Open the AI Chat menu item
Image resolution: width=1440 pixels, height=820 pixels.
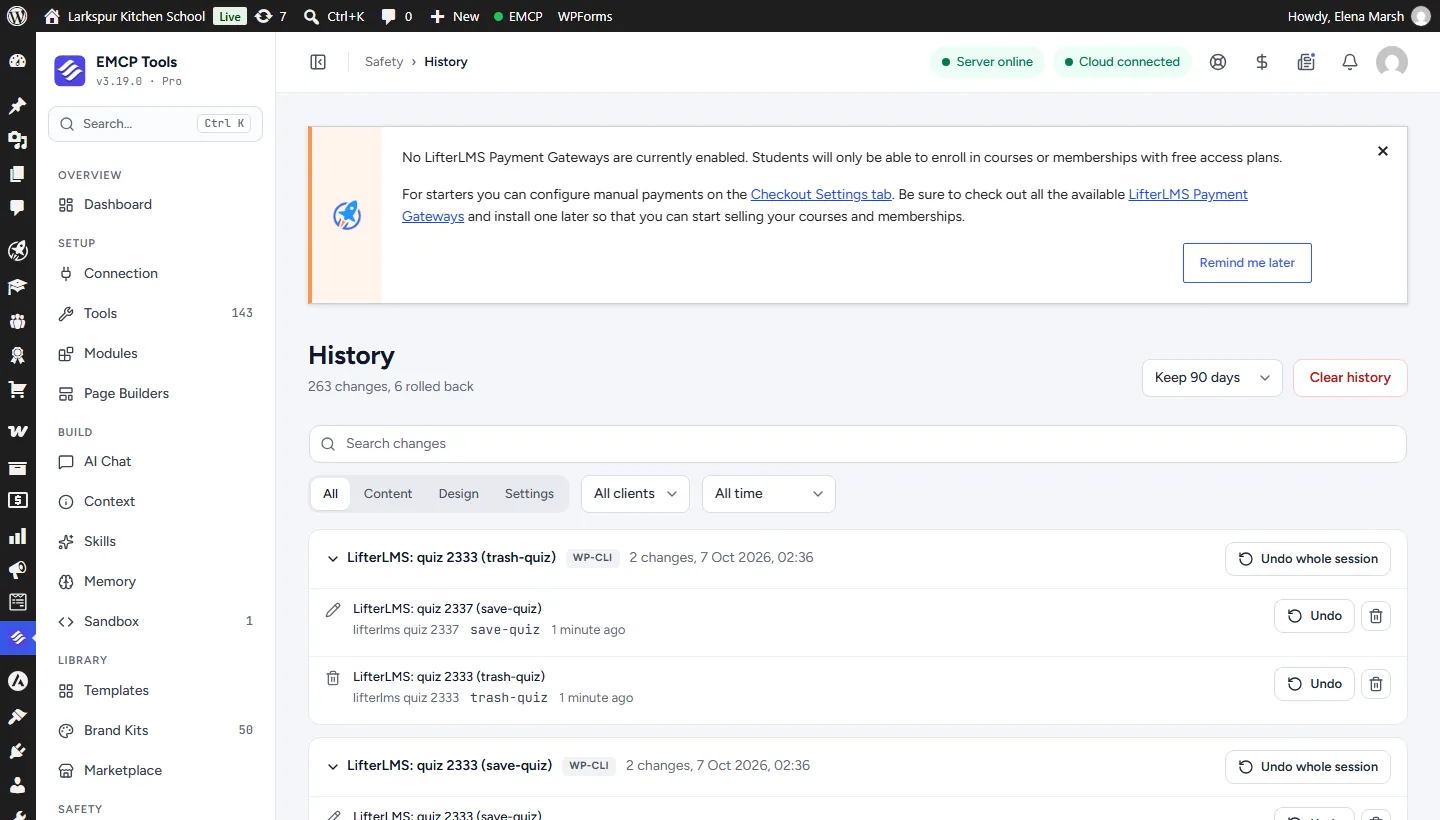click(x=155, y=462)
